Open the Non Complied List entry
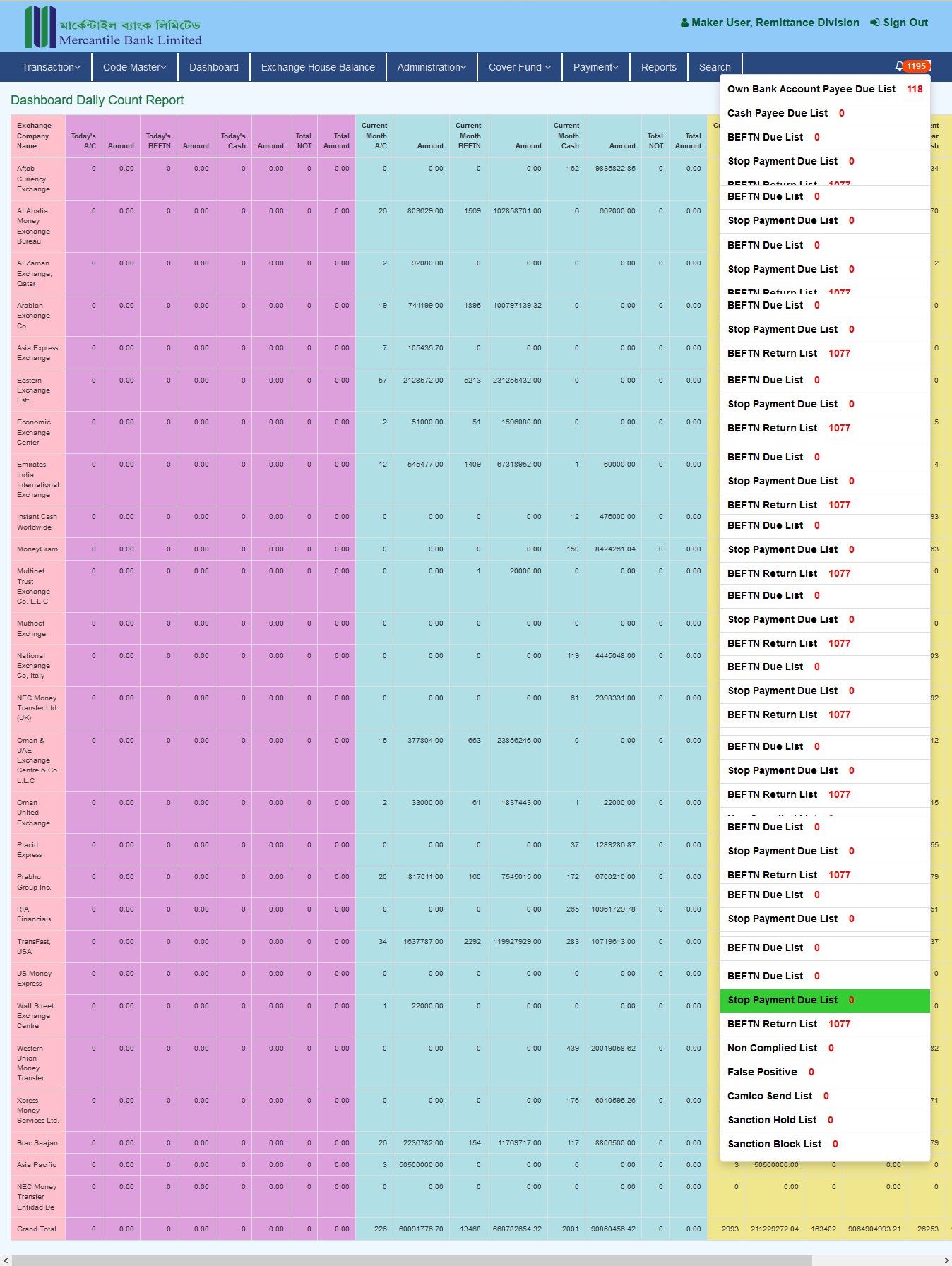 coord(825,1048)
